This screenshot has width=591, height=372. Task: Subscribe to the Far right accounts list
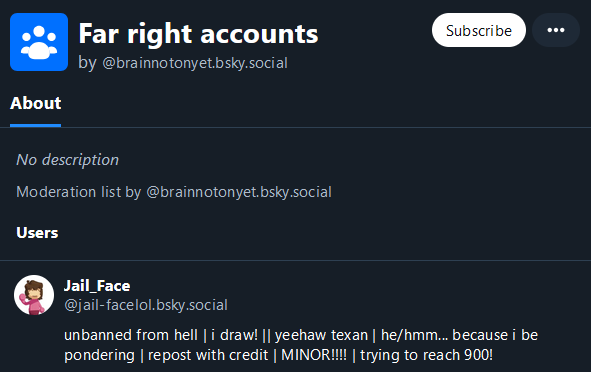479,30
